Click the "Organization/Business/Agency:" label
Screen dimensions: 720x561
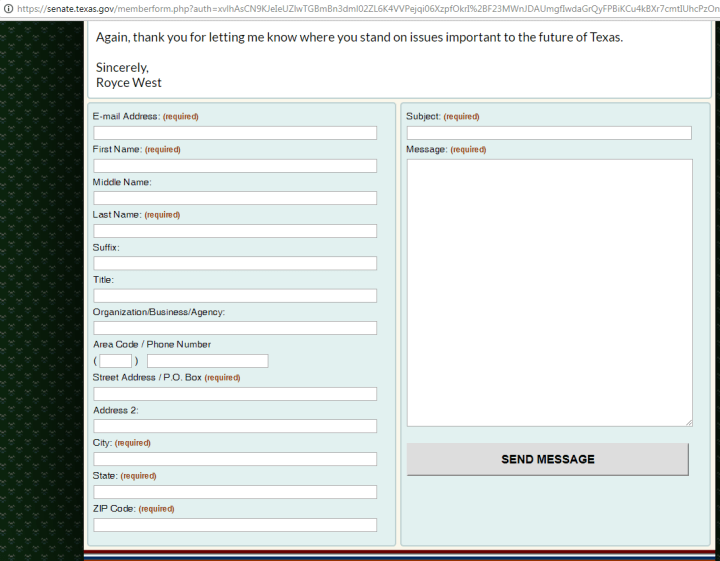(159, 312)
